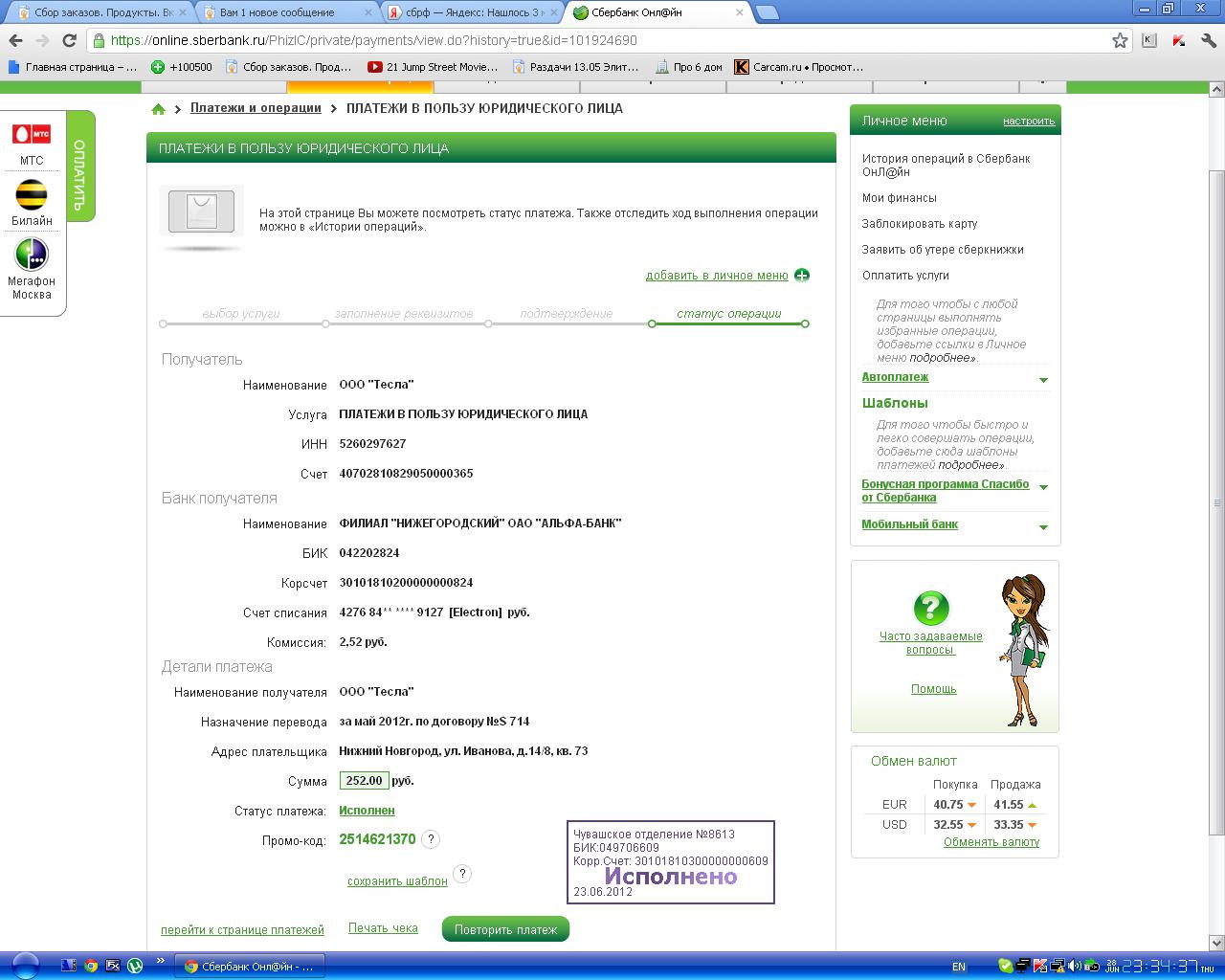Expand the Мобильный банк section arrow
The height and width of the screenshot is (980, 1225).
1043,527
